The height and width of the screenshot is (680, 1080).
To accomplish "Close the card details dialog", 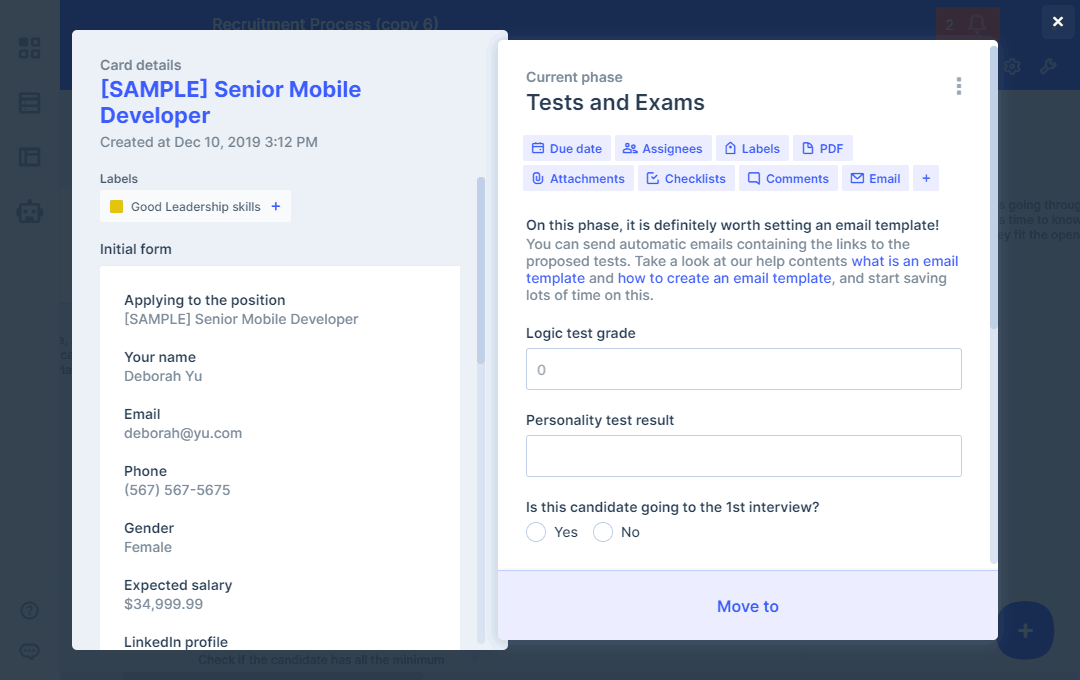I will (x=1058, y=21).
